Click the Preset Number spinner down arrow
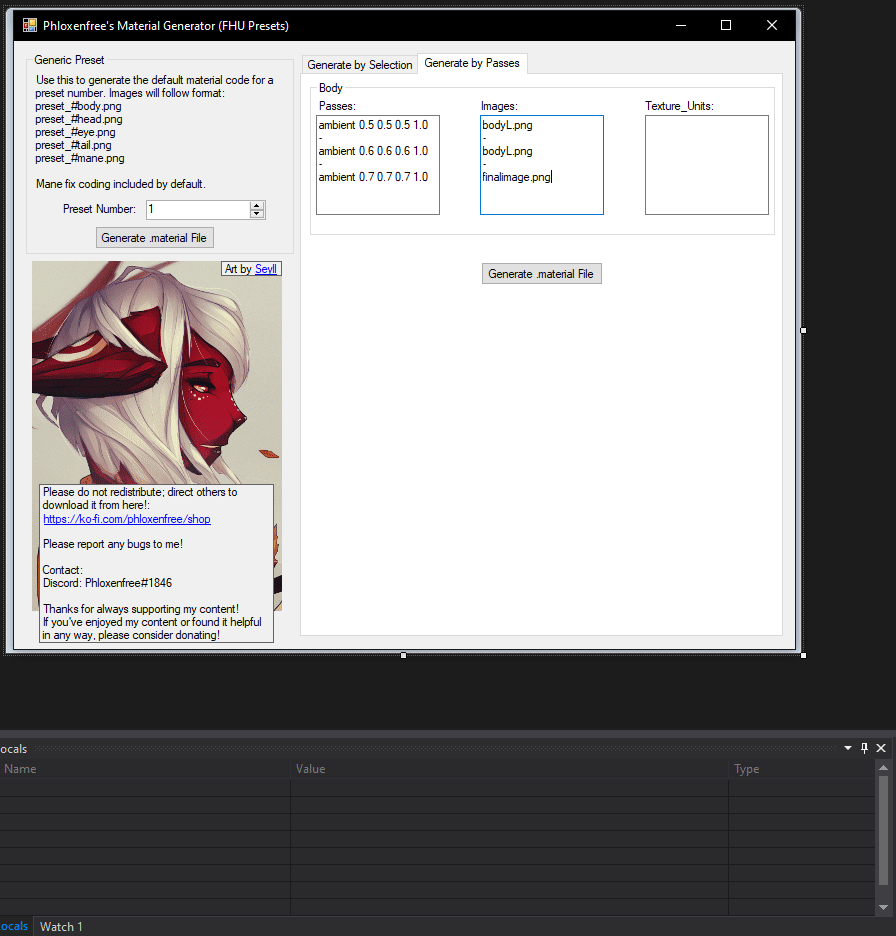This screenshot has width=896, height=936. tap(257, 214)
